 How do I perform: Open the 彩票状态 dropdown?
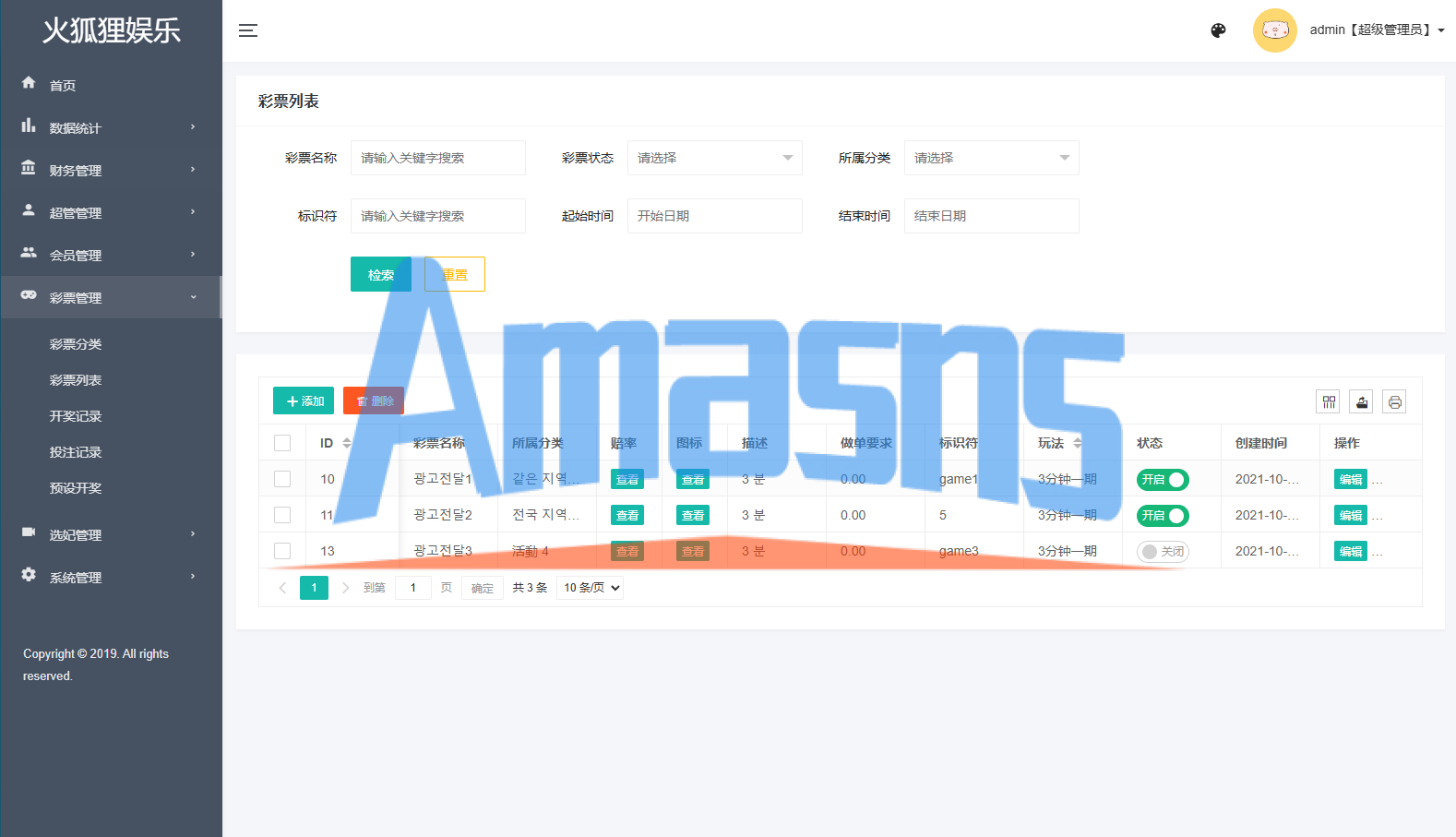tap(715, 158)
